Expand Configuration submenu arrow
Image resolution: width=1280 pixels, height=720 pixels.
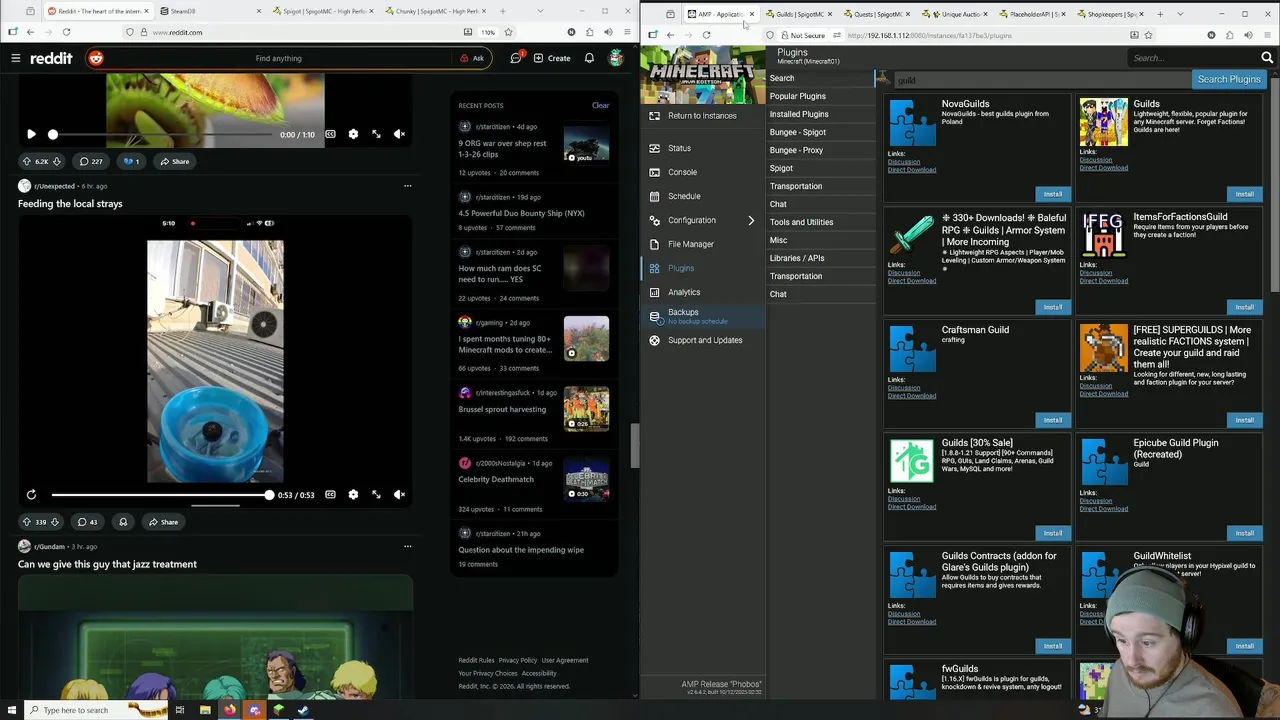pyautogui.click(x=751, y=220)
